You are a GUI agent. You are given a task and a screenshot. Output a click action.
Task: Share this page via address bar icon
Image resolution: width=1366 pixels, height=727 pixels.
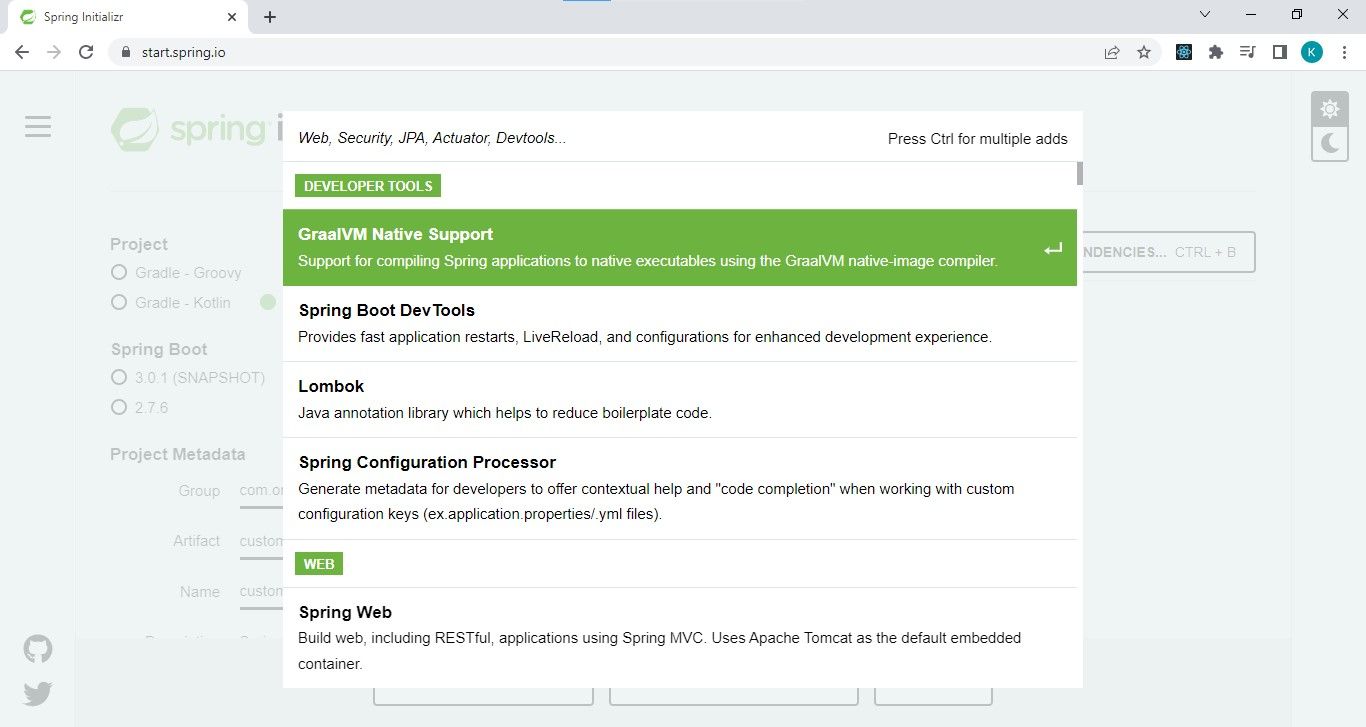point(1112,52)
